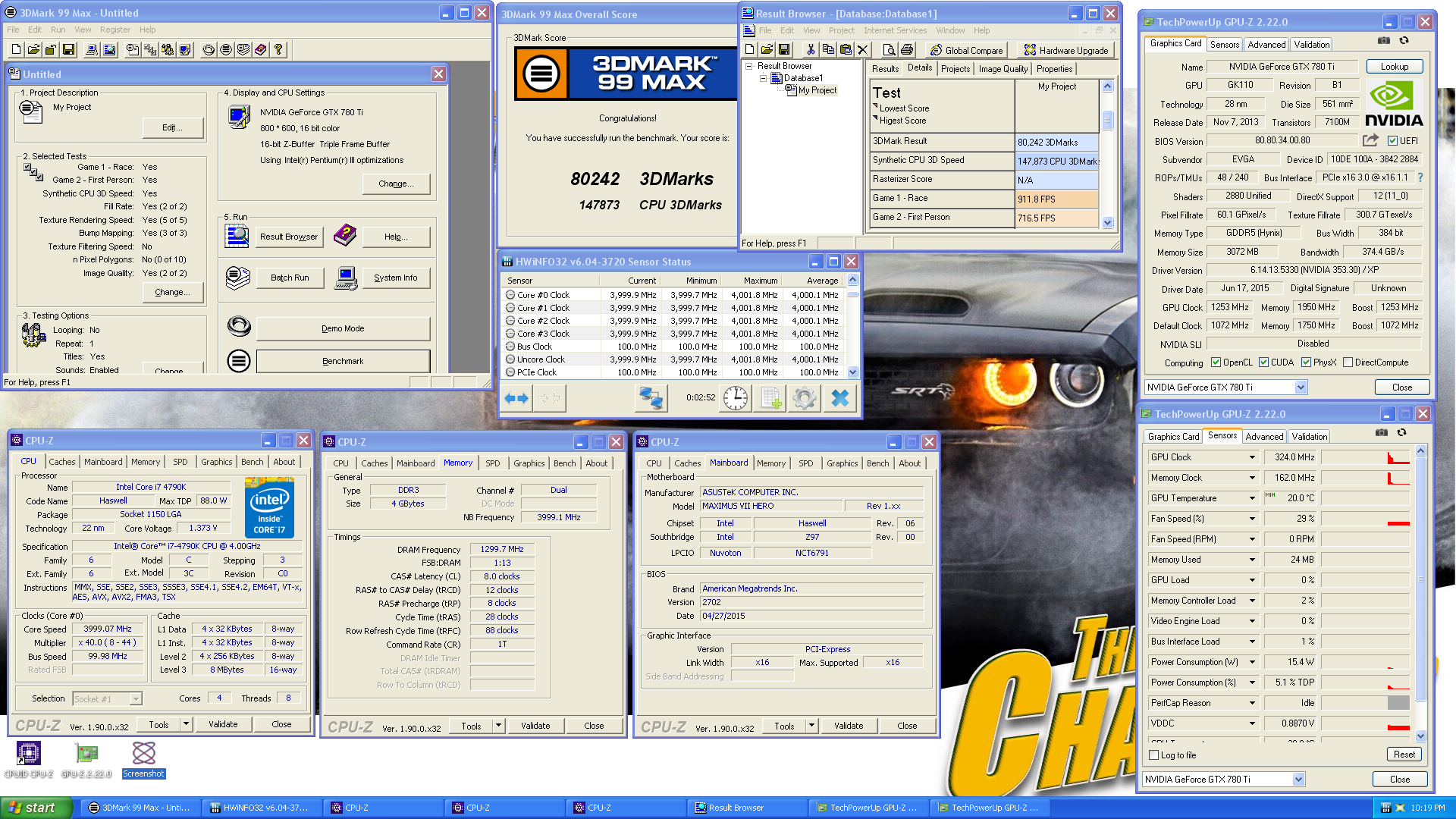Toggle CUDA checkbox in GPU-Z
Screen dimensions: 1456x819
(1264, 362)
